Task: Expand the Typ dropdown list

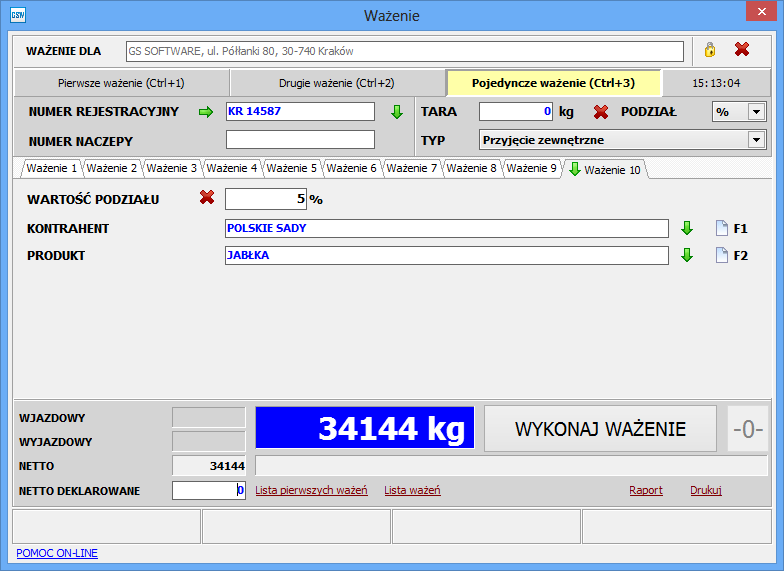Action: click(756, 140)
